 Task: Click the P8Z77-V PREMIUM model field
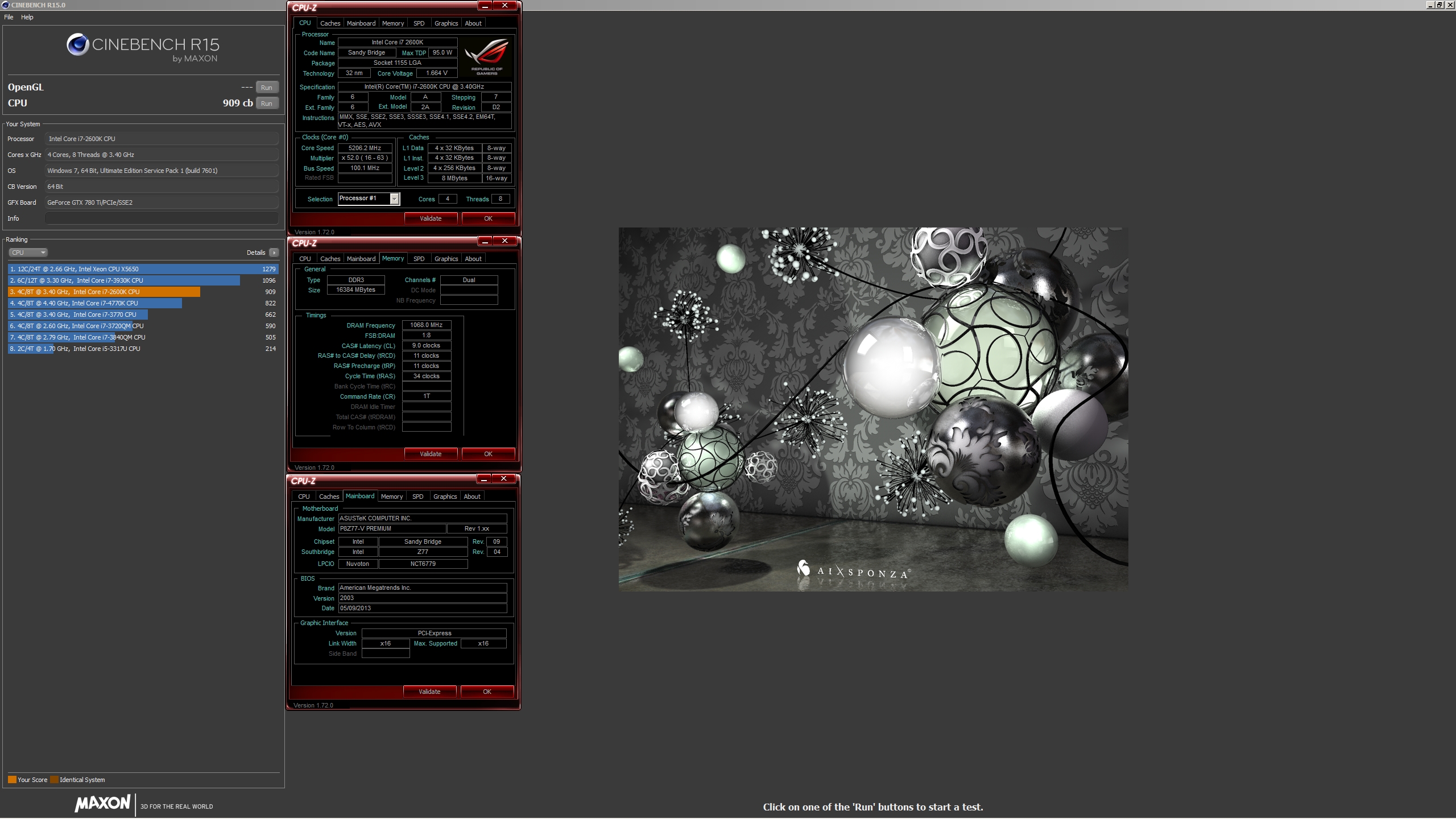tap(392, 529)
